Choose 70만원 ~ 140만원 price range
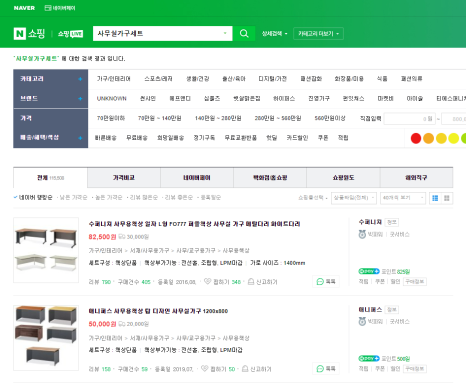This screenshot has width=466, height=383. 160,118
